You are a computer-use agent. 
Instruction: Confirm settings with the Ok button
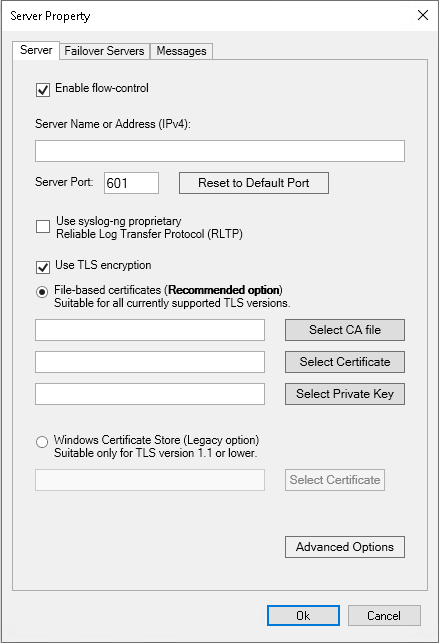[303, 616]
